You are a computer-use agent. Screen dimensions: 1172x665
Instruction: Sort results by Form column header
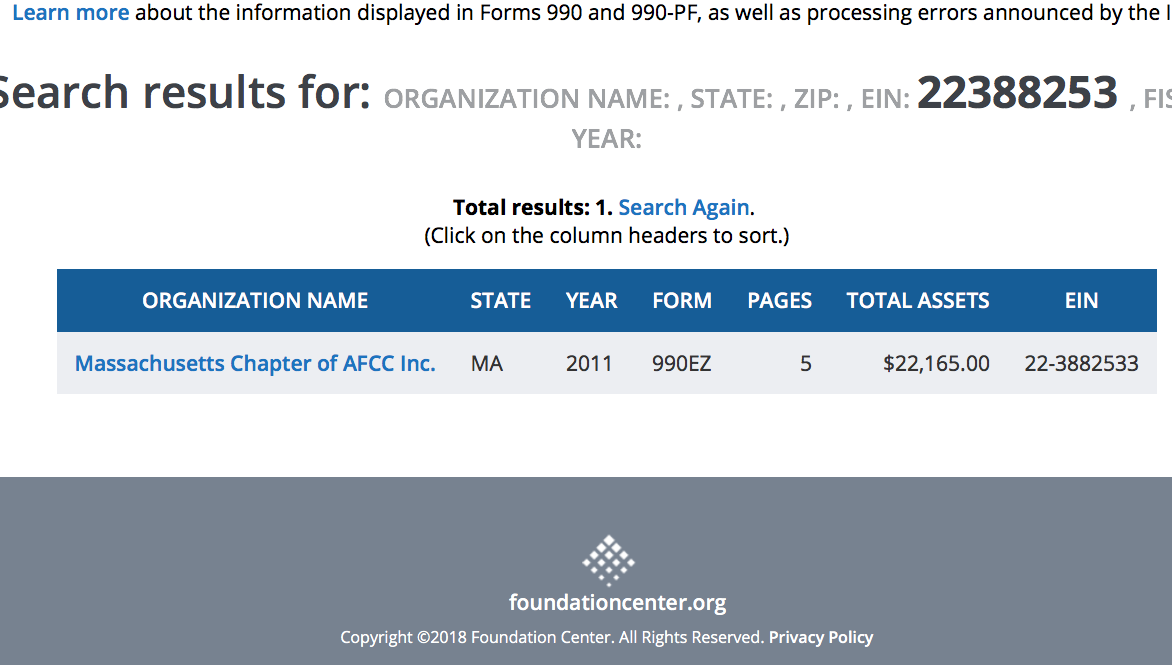(x=682, y=301)
